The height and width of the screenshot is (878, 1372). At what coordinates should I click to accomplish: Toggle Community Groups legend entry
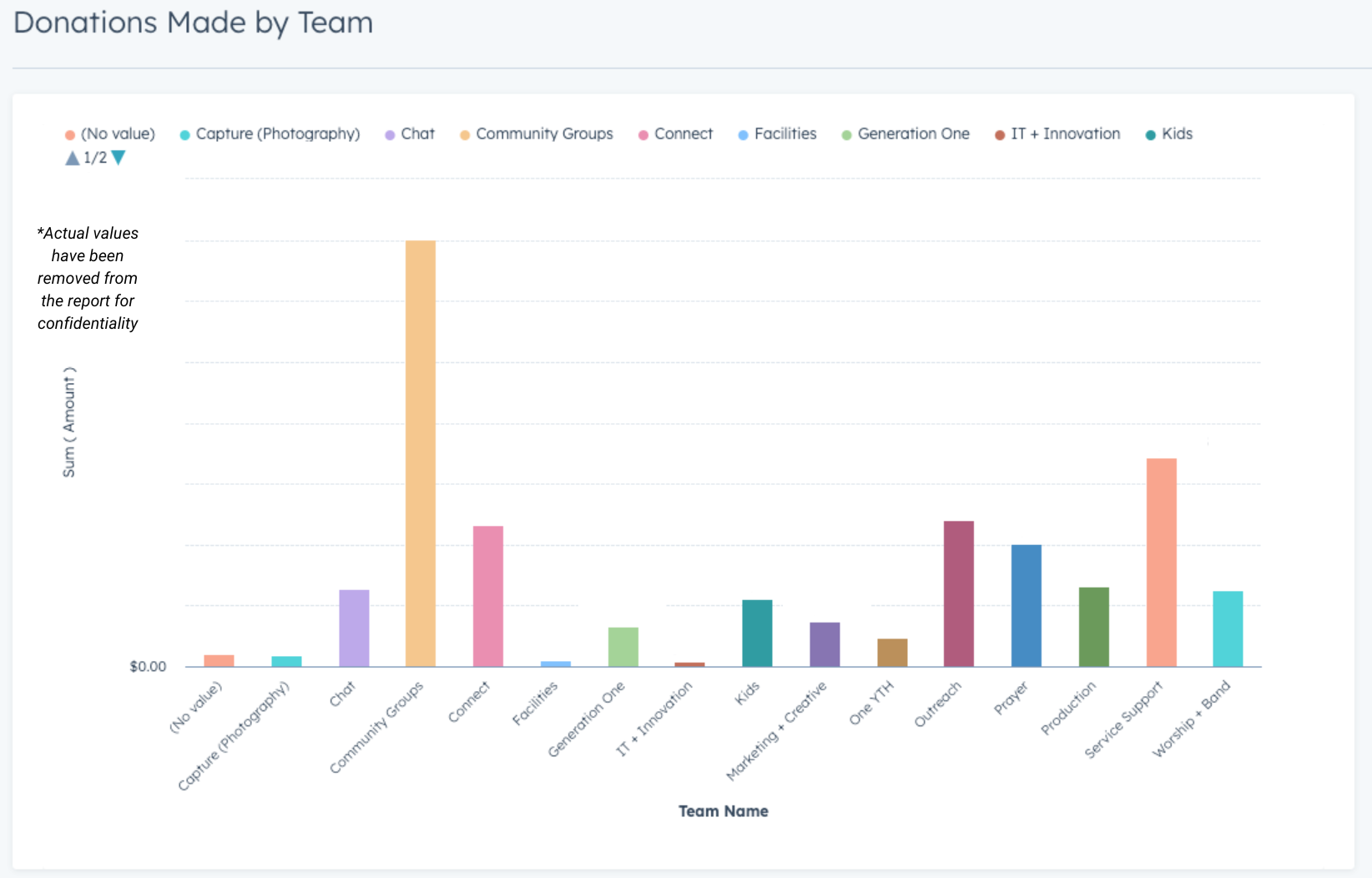(x=536, y=134)
